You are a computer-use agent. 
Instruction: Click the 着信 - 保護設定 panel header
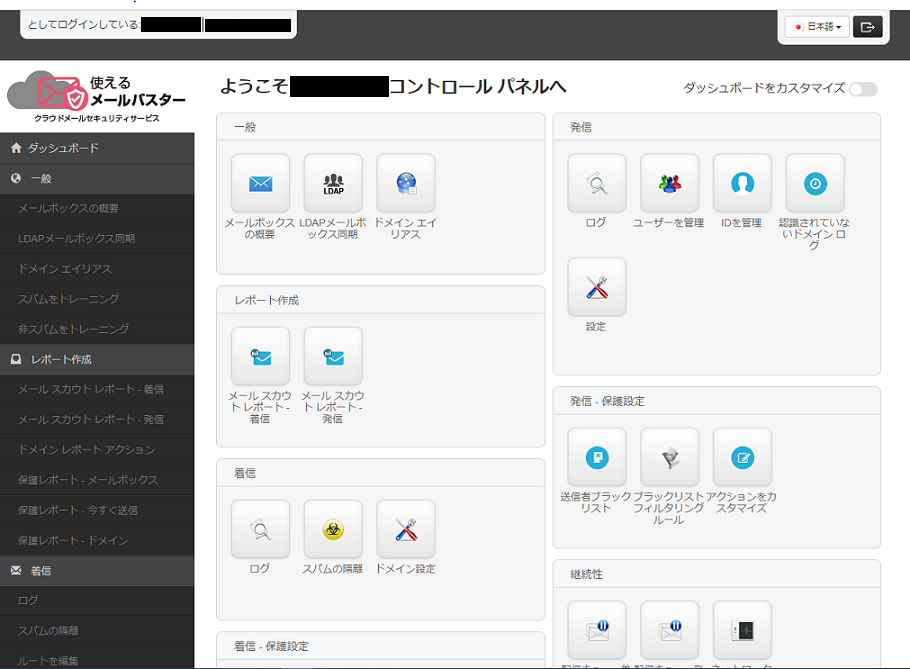pyautogui.click(x=381, y=646)
